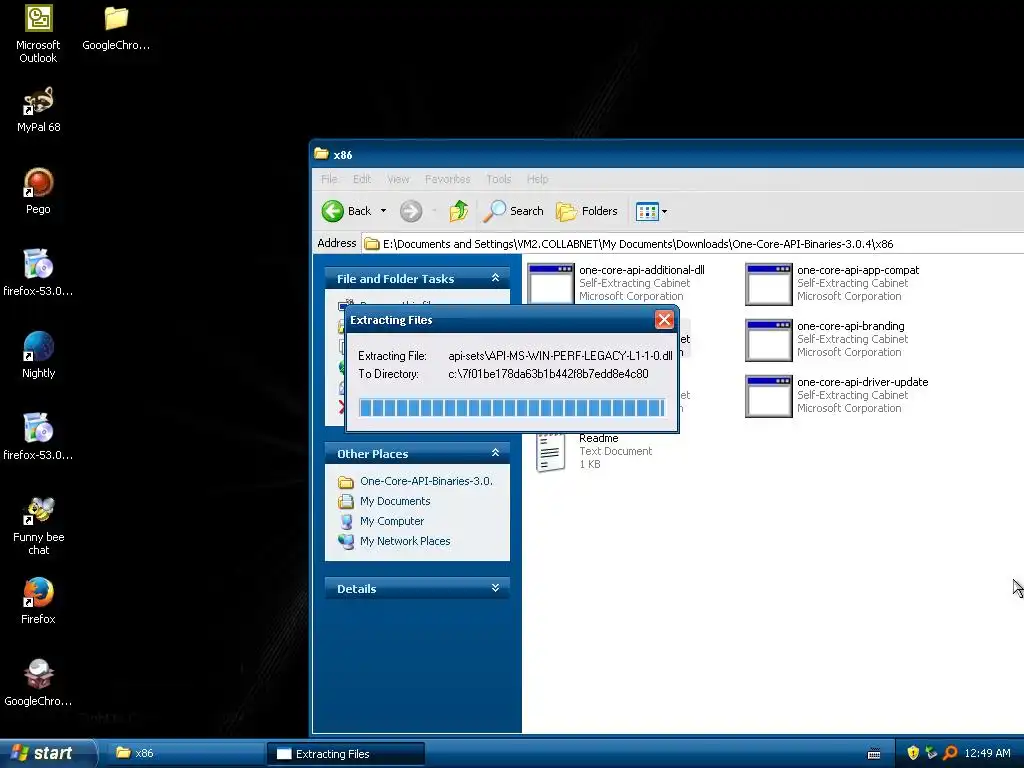Click the extracting file name API-MS-WIN-PERF-LEGACY
The image size is (1024, 768).
(560, 356)
